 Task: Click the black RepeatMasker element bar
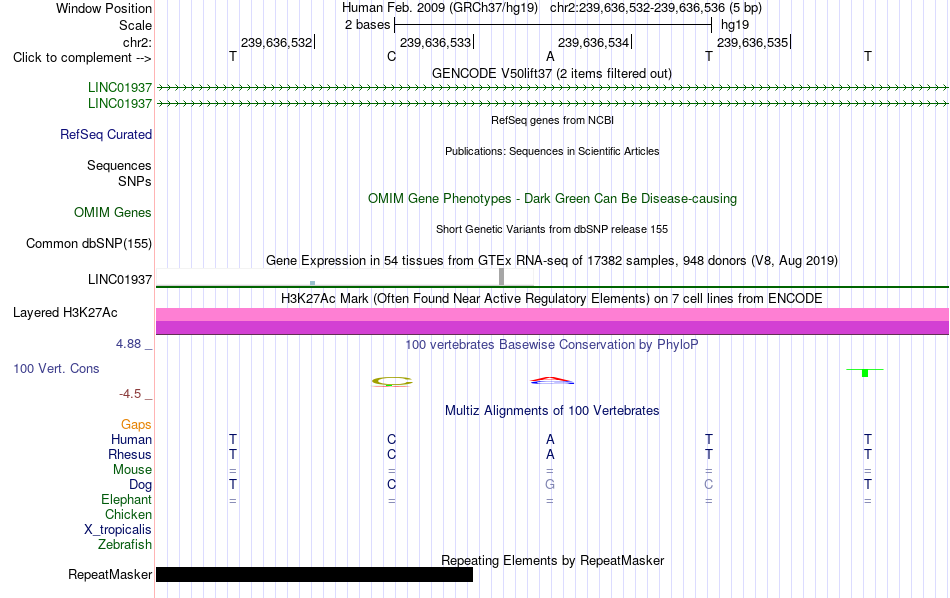pos(314,574)
